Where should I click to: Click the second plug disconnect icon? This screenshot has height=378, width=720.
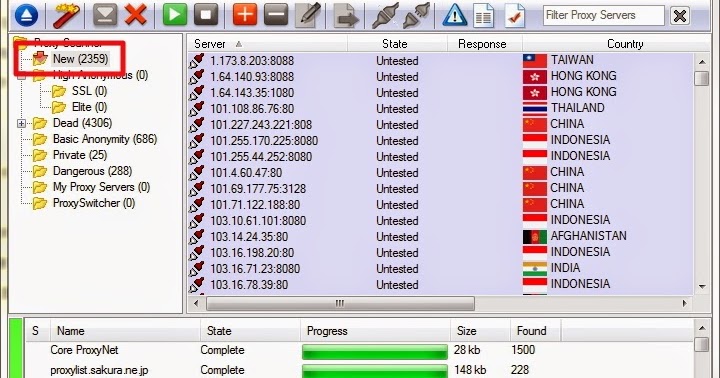(416, 16)
